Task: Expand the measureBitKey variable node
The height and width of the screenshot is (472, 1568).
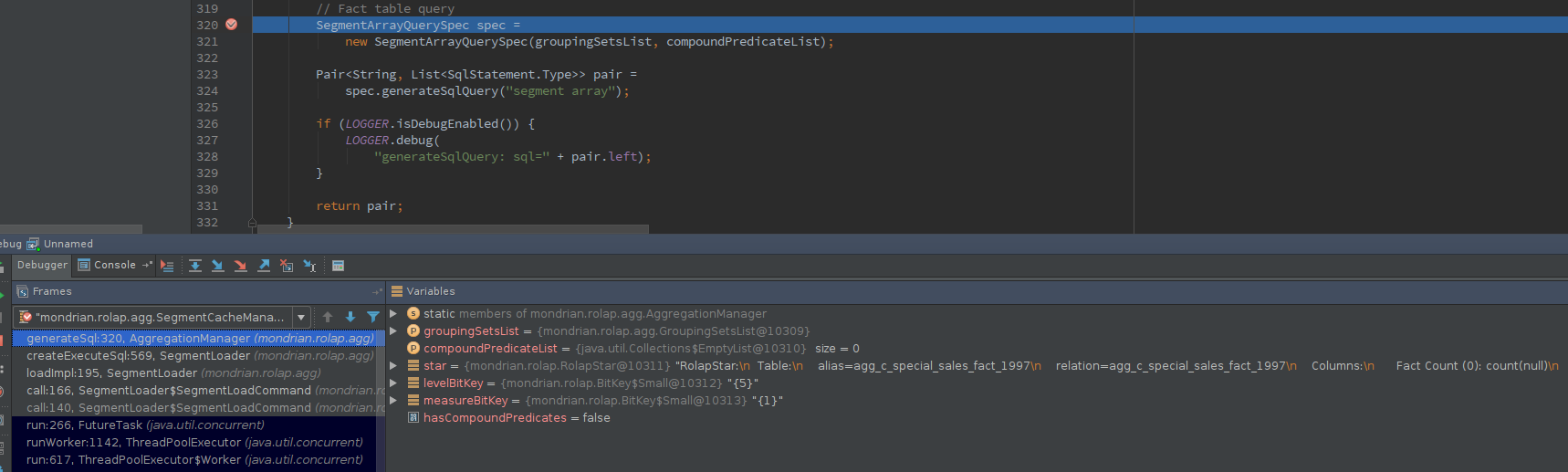Action: coord(393,400)
